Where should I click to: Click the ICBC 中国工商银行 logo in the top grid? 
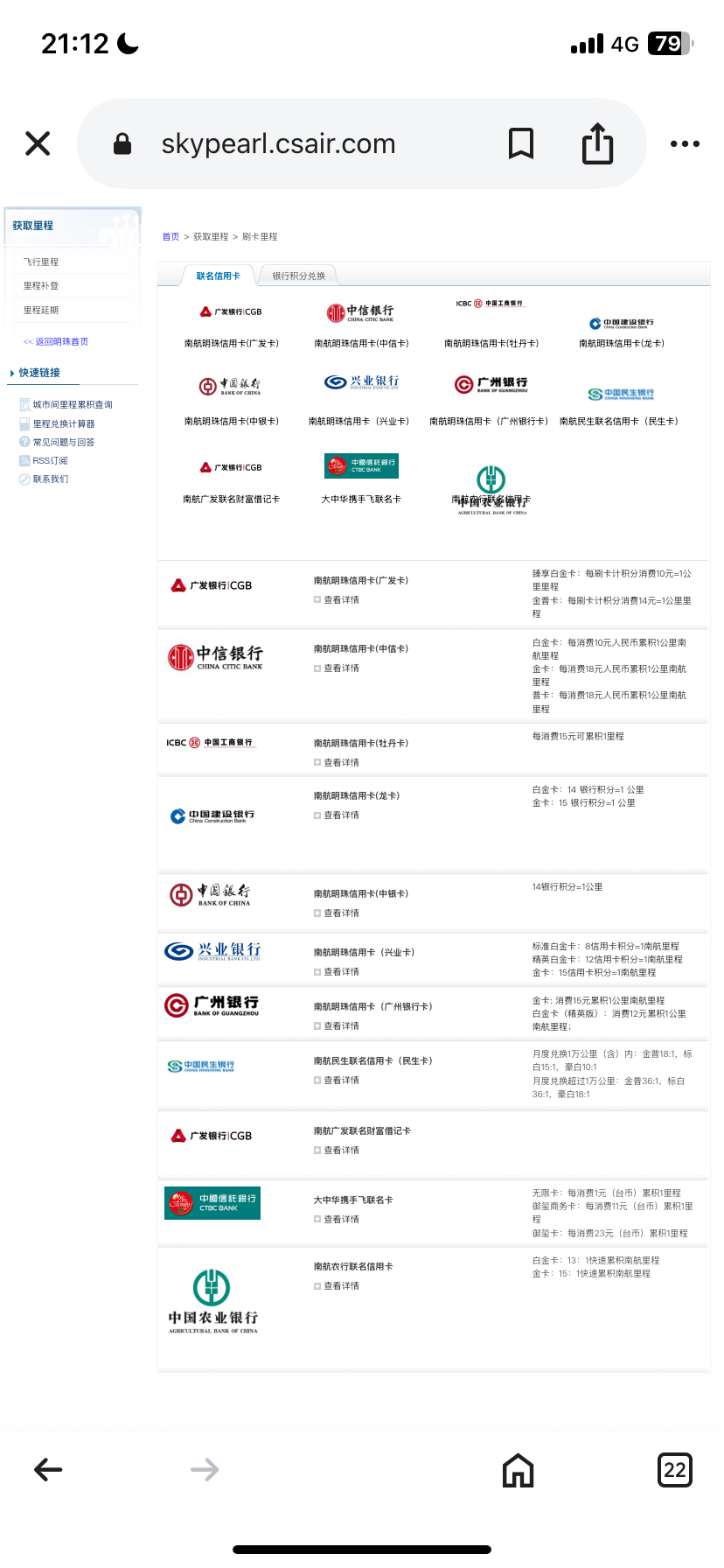pyautogui.click(x=491, y=304)
